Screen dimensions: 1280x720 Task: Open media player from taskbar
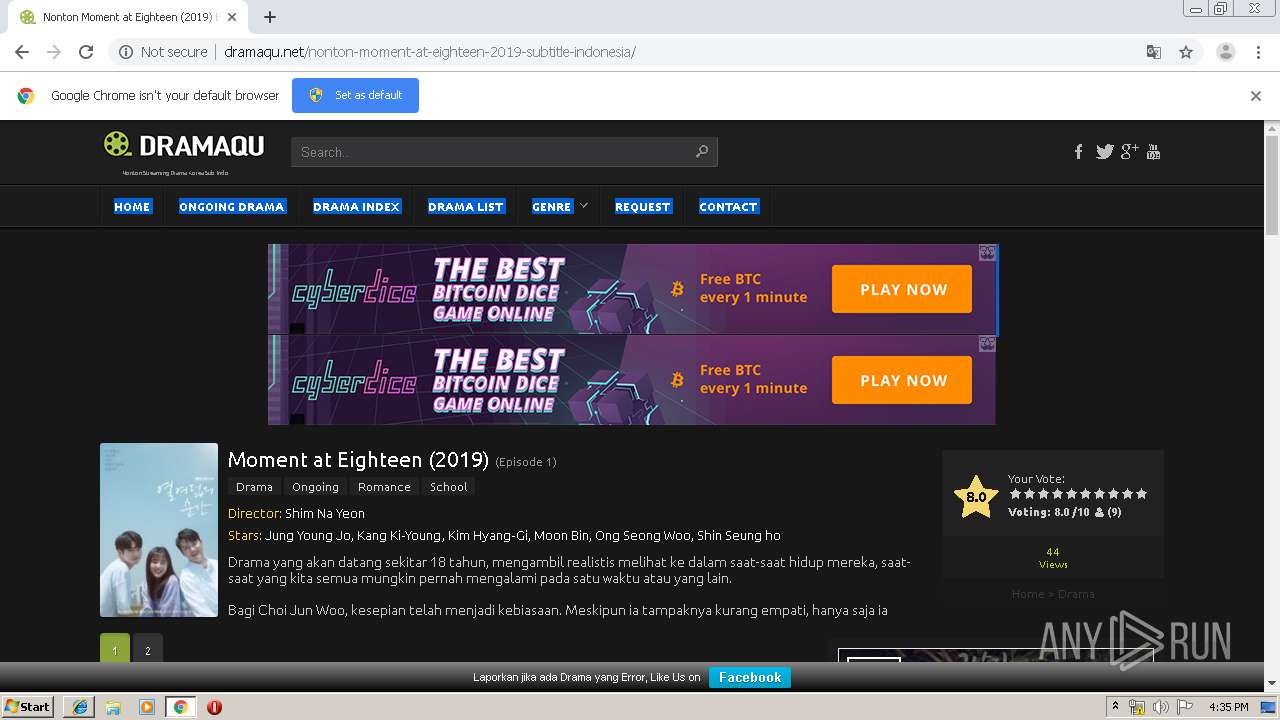coord(147,707)
